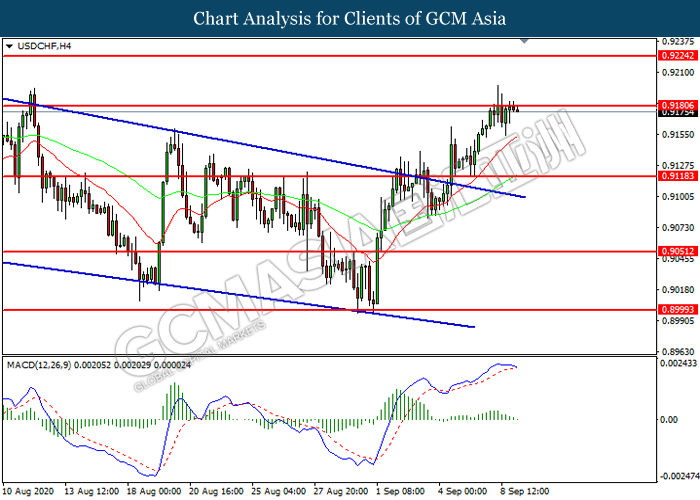Click the 0.90180 price axis label
The height and width of the screenshot is (500, 700).
(678, 290)
